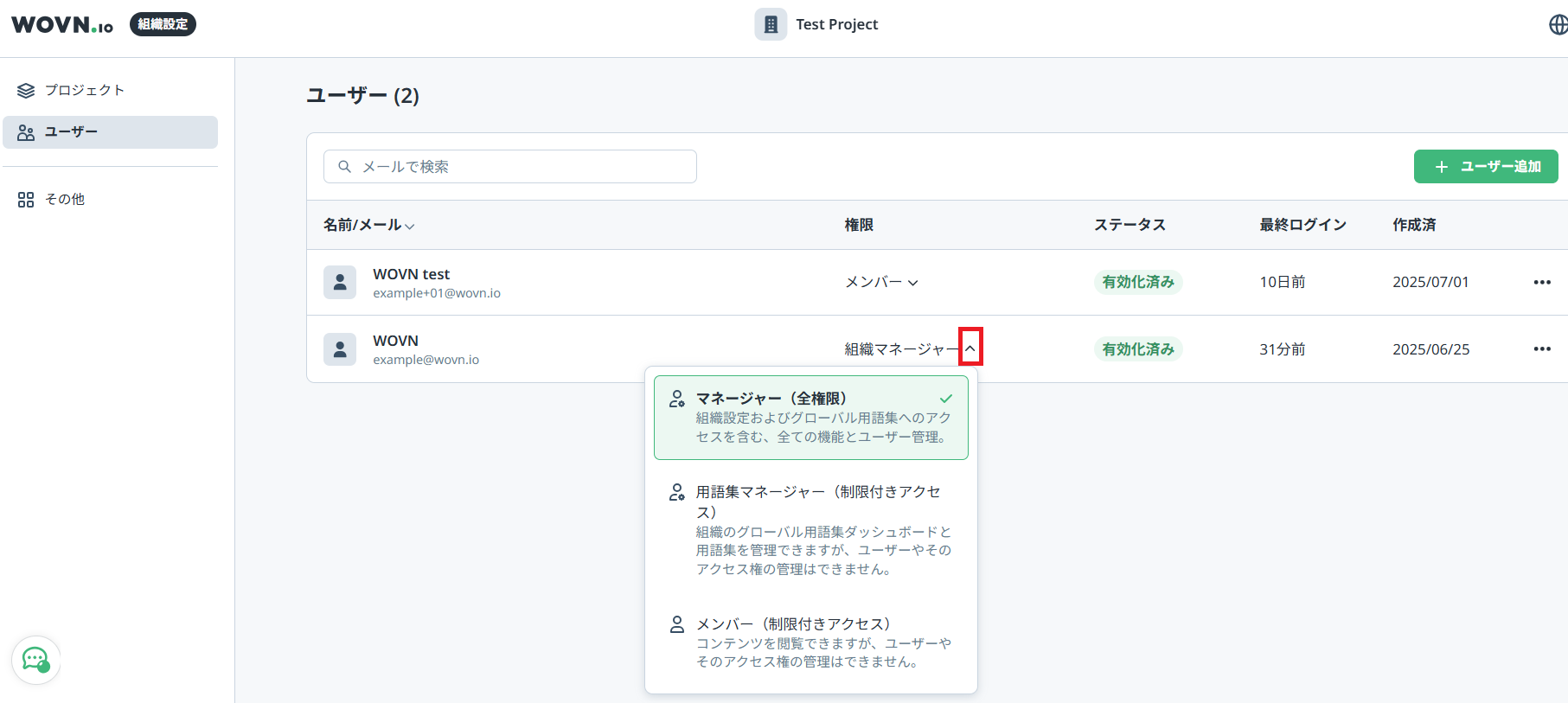Select ユーザー in the sidebar

(x=110, y=132)
